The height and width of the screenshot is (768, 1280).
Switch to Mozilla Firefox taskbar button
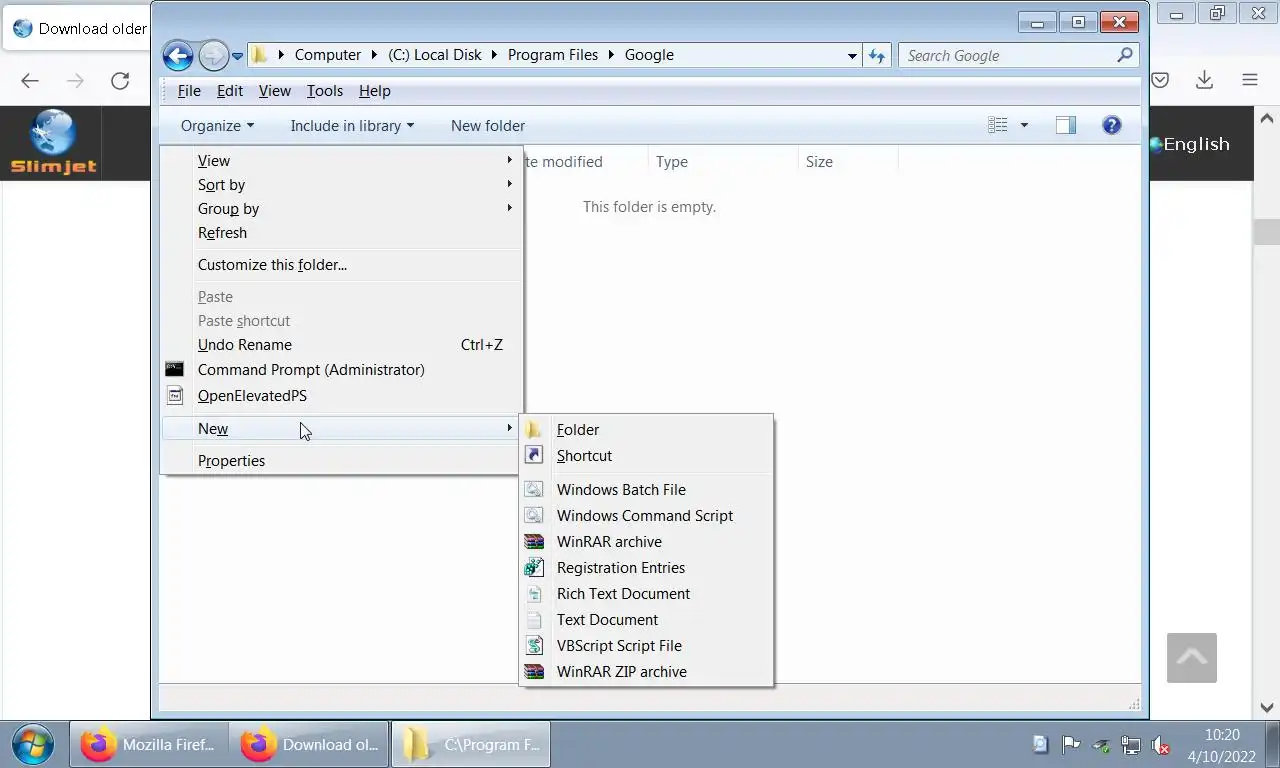(x=148, y=745)
